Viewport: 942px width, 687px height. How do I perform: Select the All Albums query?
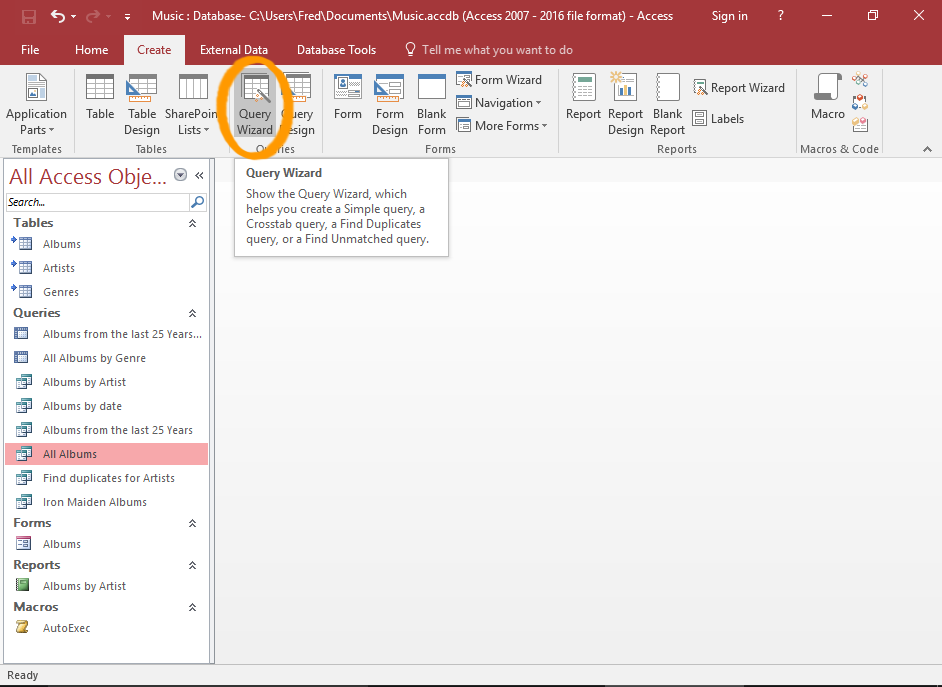[x=107, y=454]
